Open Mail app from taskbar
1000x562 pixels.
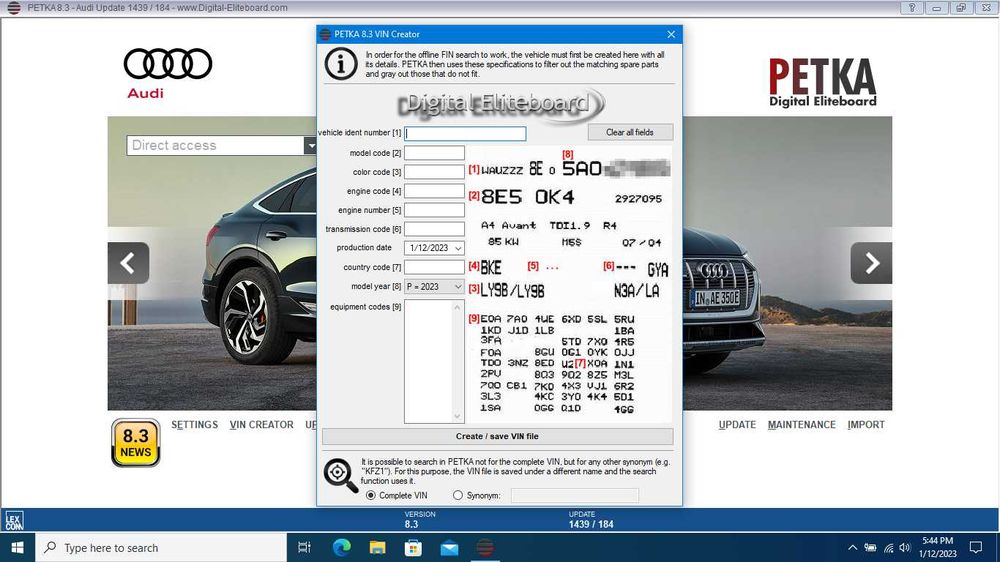pyautogui.click(x=449, y=547)
